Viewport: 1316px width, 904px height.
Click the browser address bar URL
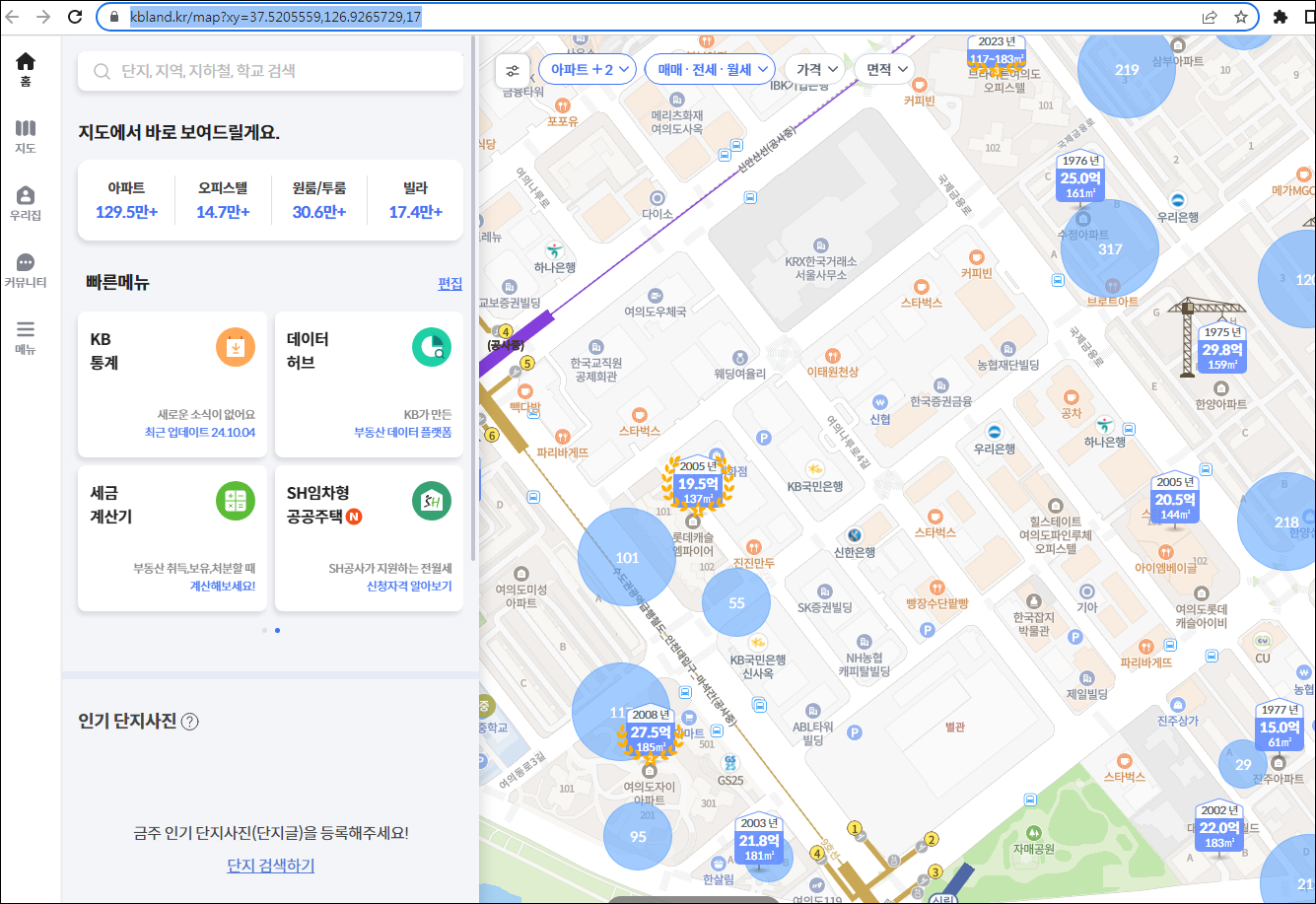[276, 17]
